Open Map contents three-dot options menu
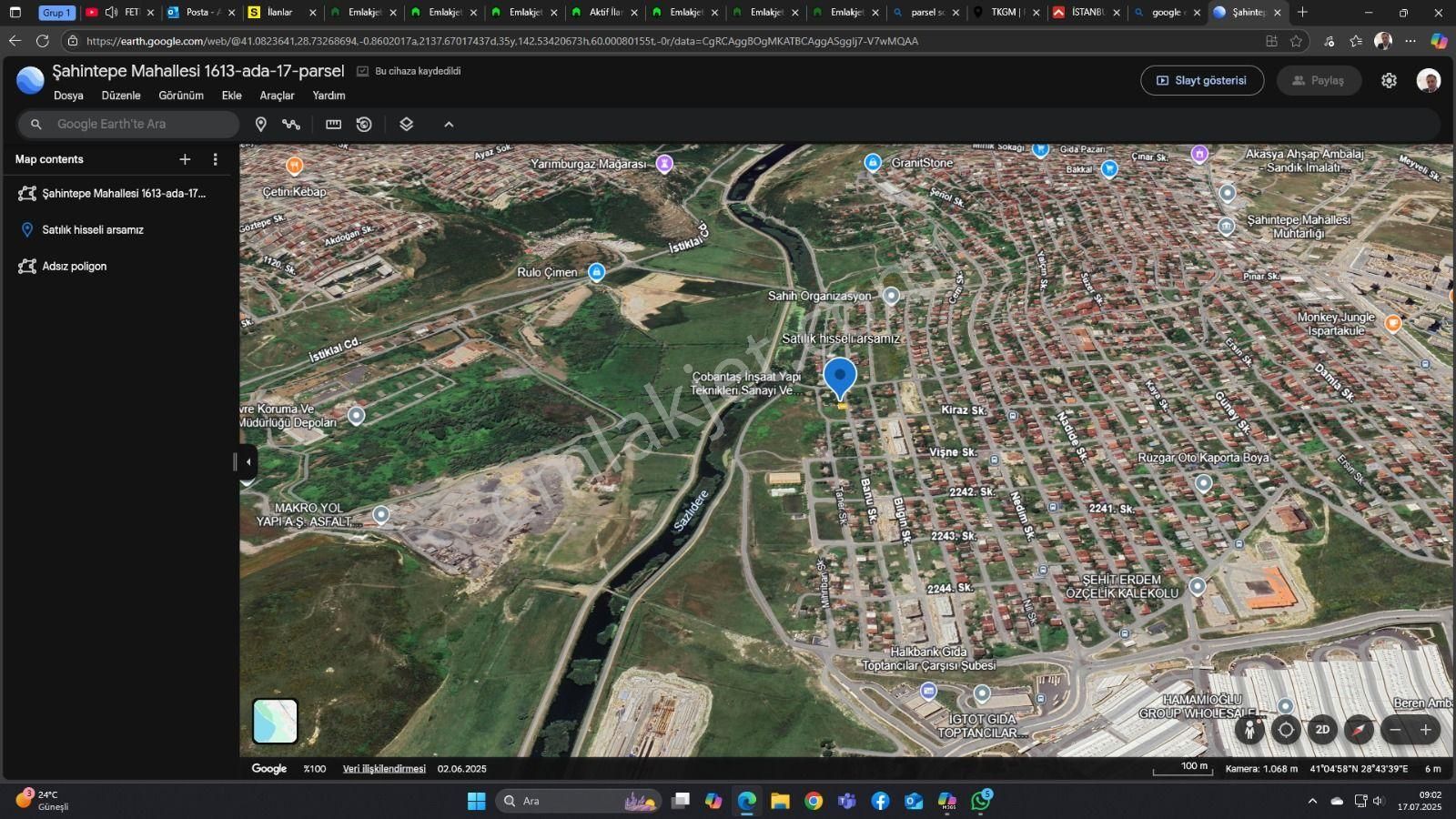This screenshot has width=1456, height=819. 215,159
